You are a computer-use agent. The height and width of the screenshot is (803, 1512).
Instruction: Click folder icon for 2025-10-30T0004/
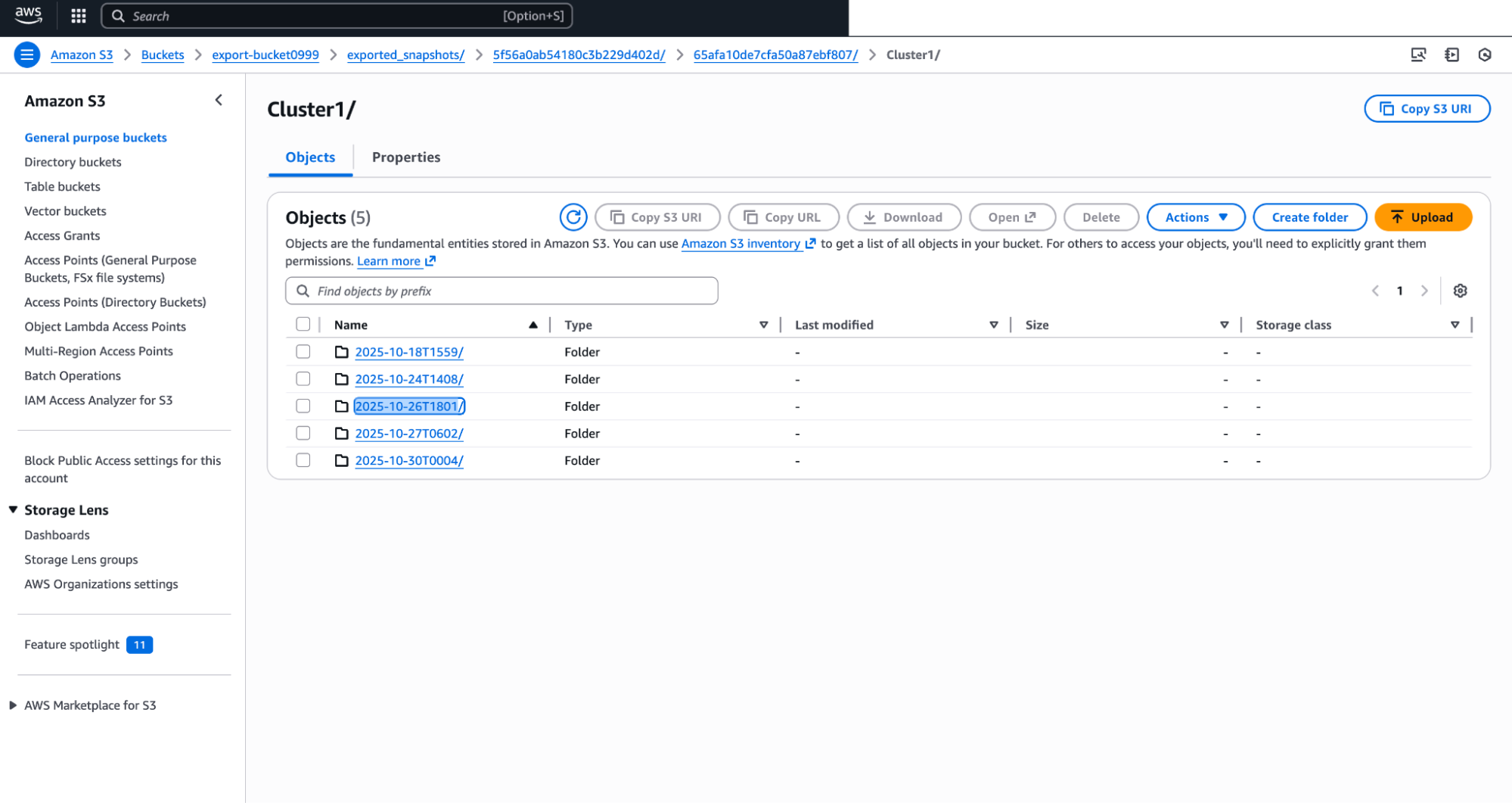point(342,461)
